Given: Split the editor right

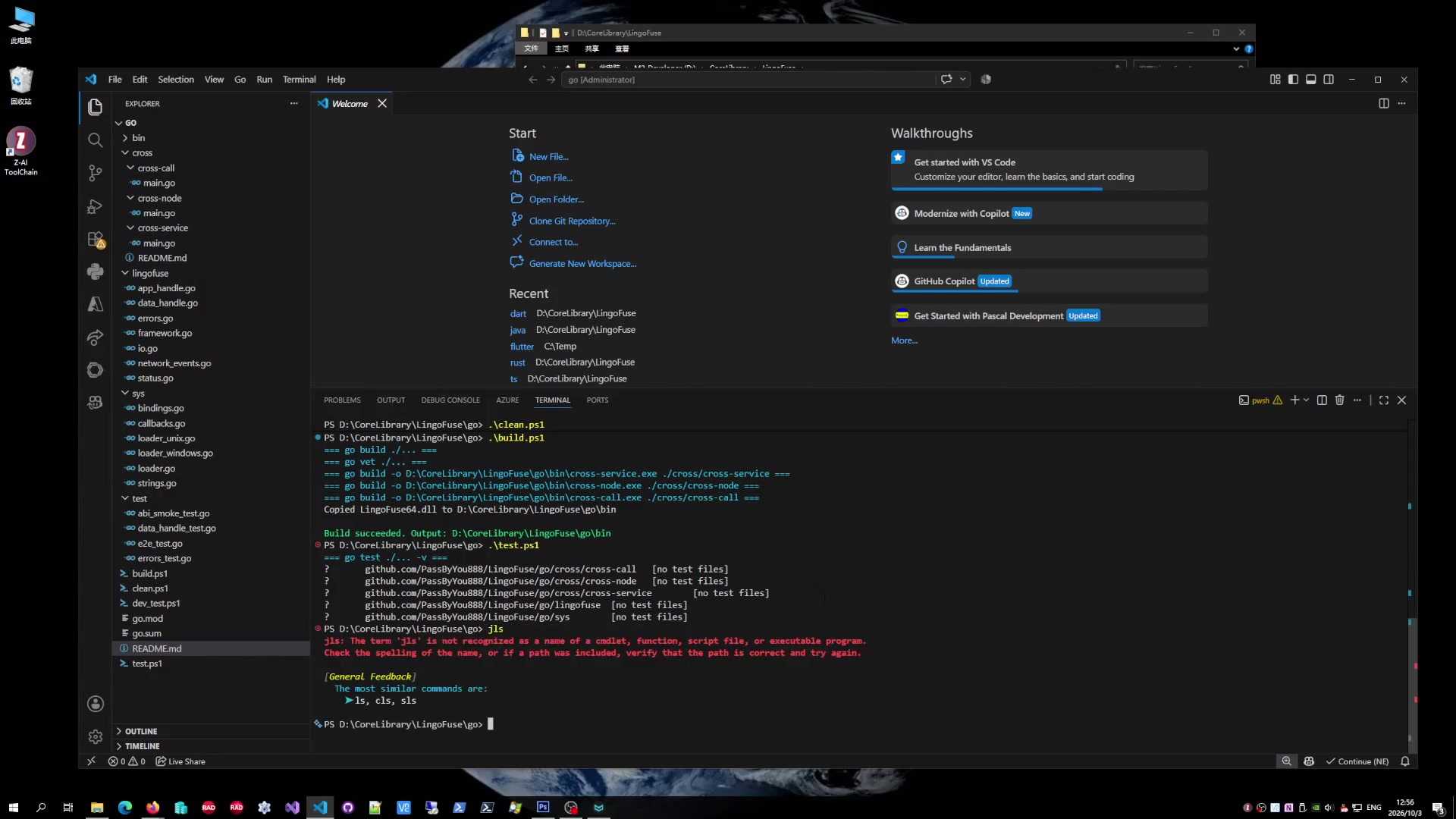Looking at the screenshot, I should (1383, 103).
